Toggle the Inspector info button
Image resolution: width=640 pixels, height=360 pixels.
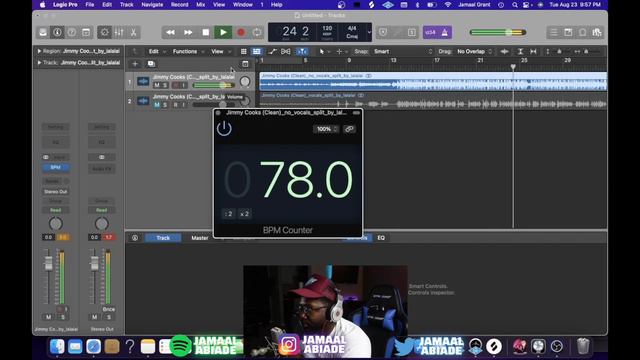pos(57,32)
